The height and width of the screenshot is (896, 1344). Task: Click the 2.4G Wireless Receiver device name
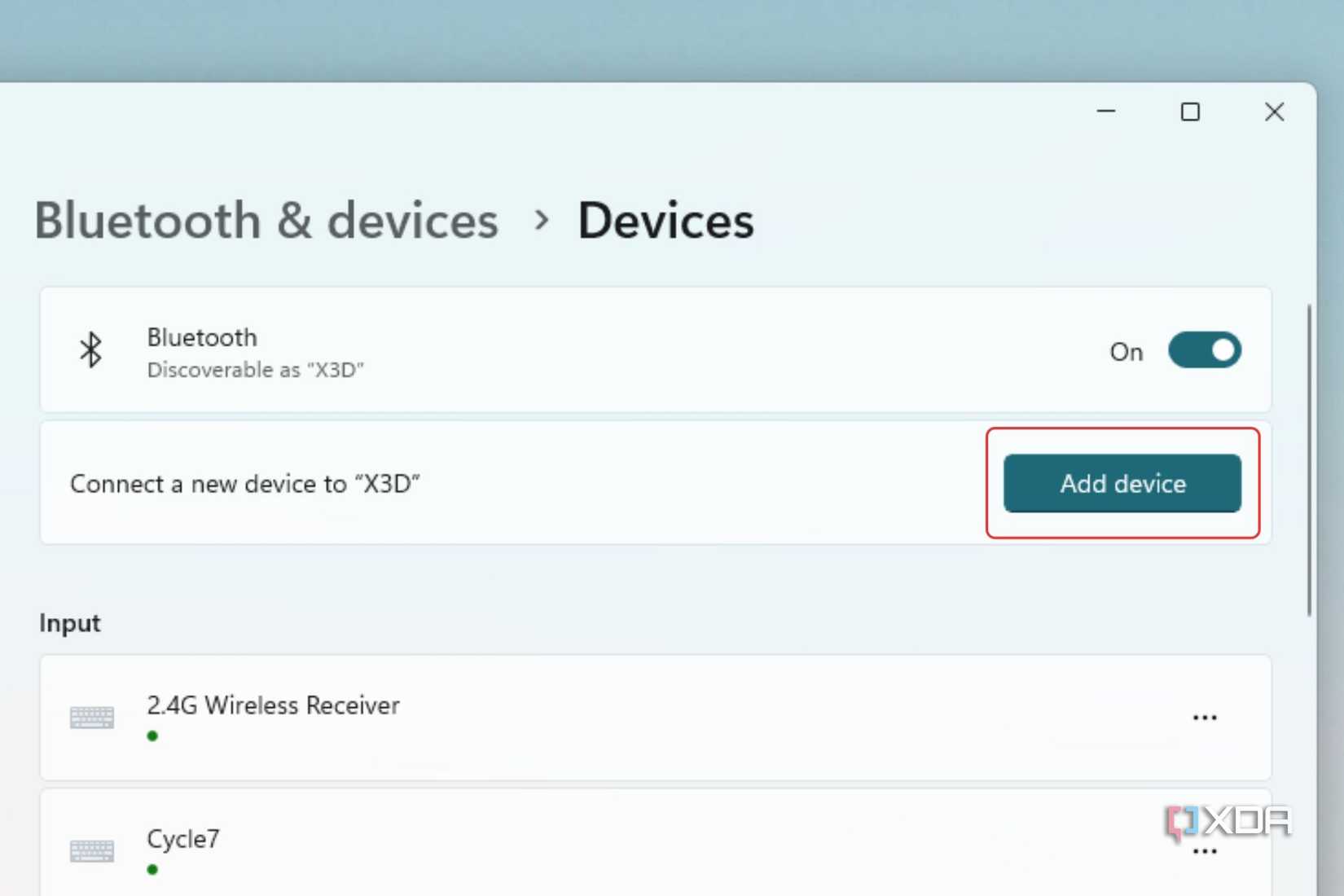click(x=273, y=705)
